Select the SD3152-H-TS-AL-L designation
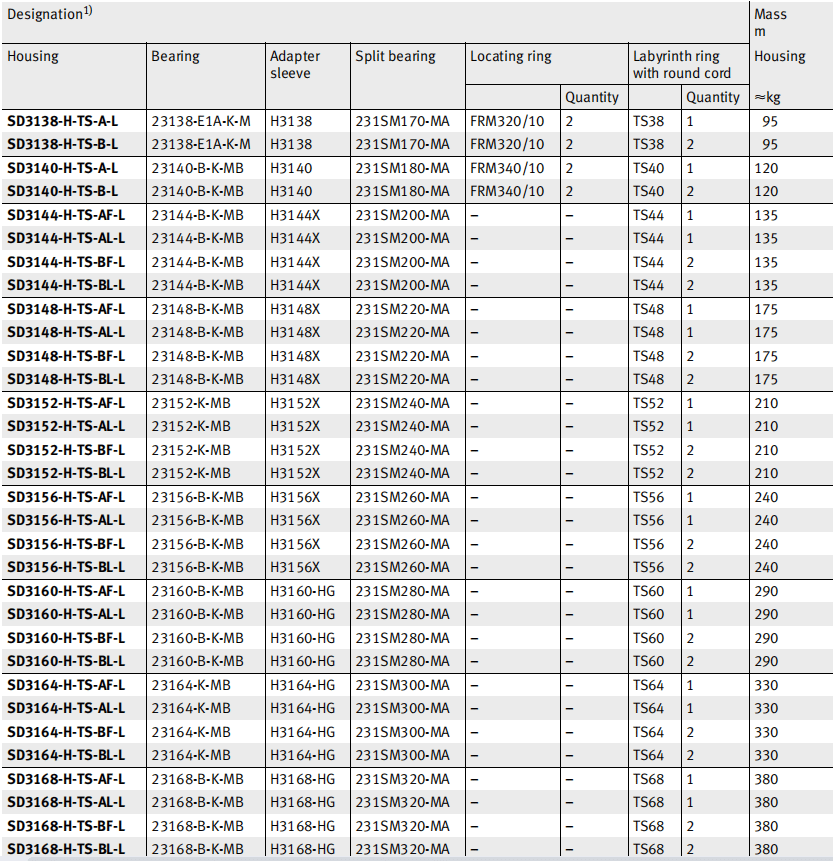The image size is (833, 861). [x=66, y=426]
